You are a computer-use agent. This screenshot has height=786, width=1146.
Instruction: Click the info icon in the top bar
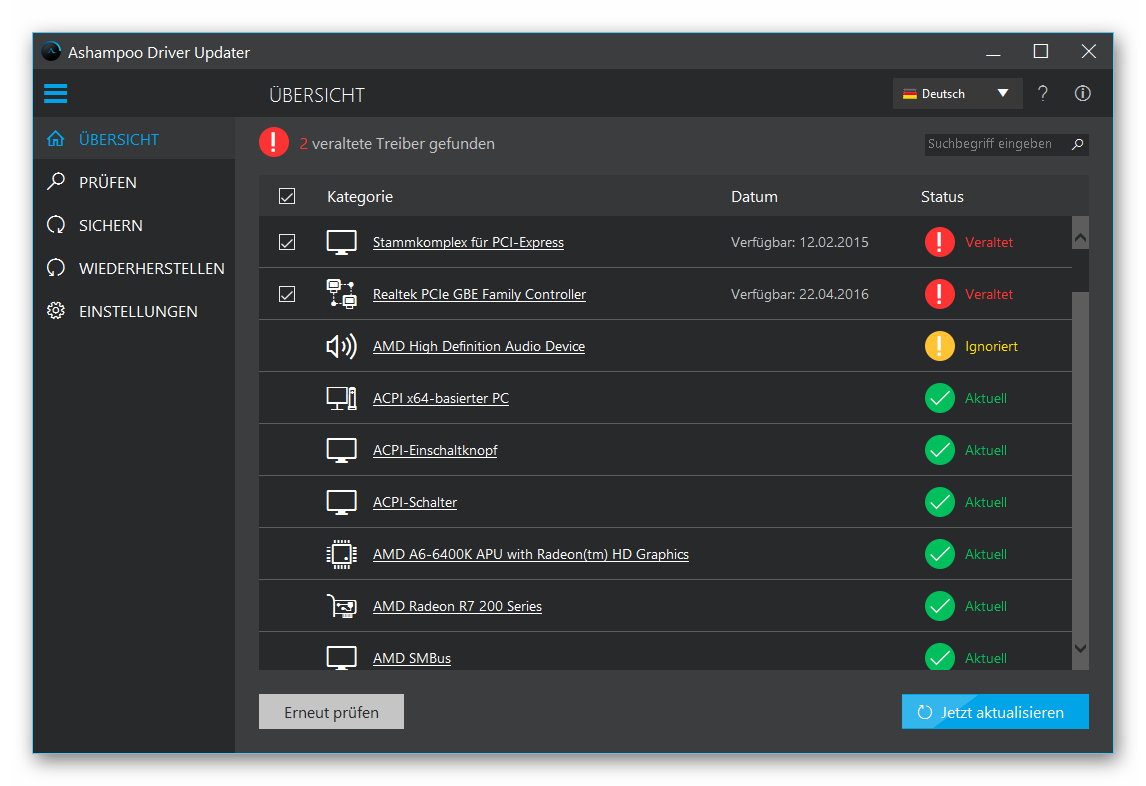click(1083, 93)
